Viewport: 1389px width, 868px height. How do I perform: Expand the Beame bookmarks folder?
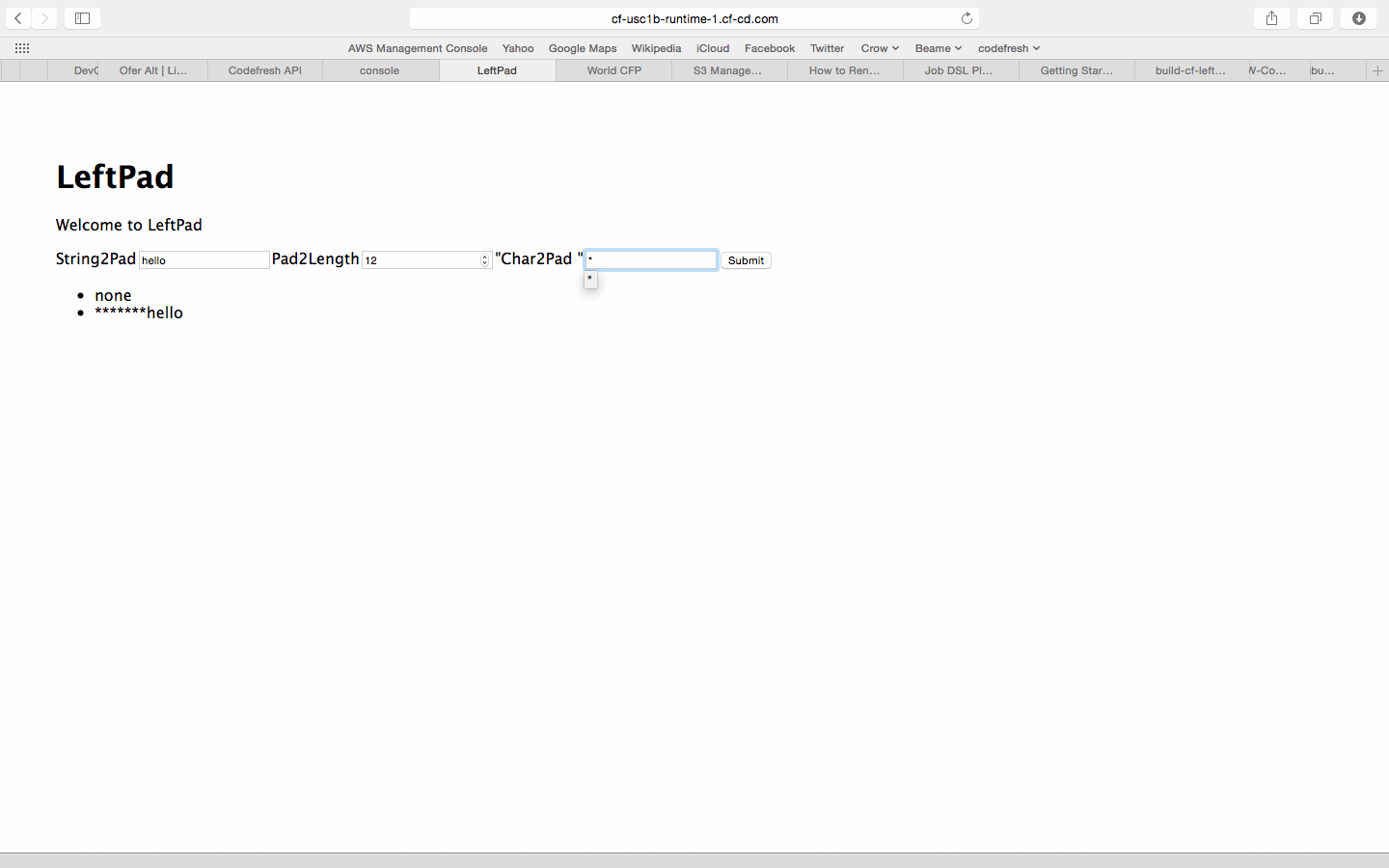point(938,48)
